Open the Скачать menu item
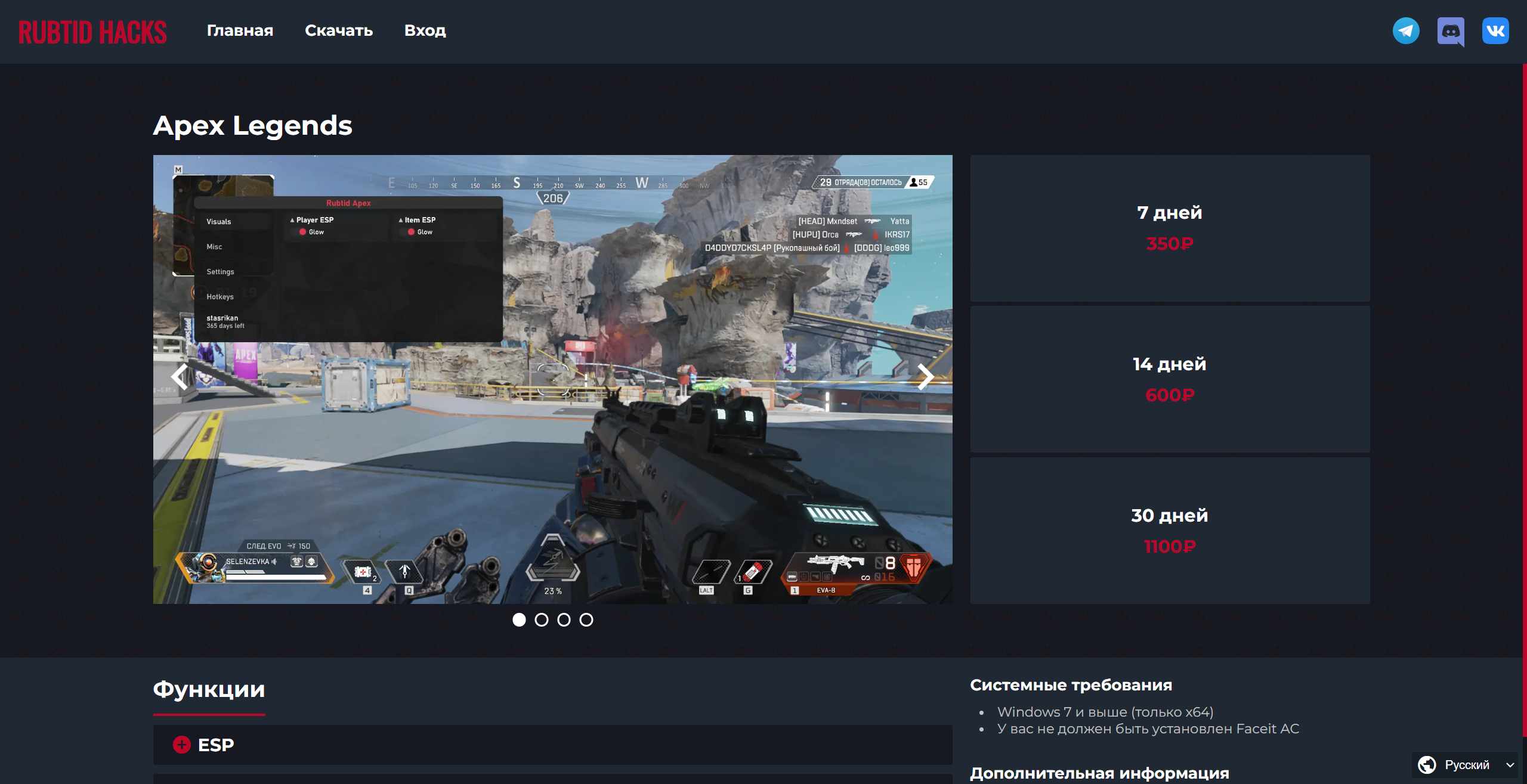This screenshot has height=784, width=1527. pyautogui.click(x=339, y=30)
